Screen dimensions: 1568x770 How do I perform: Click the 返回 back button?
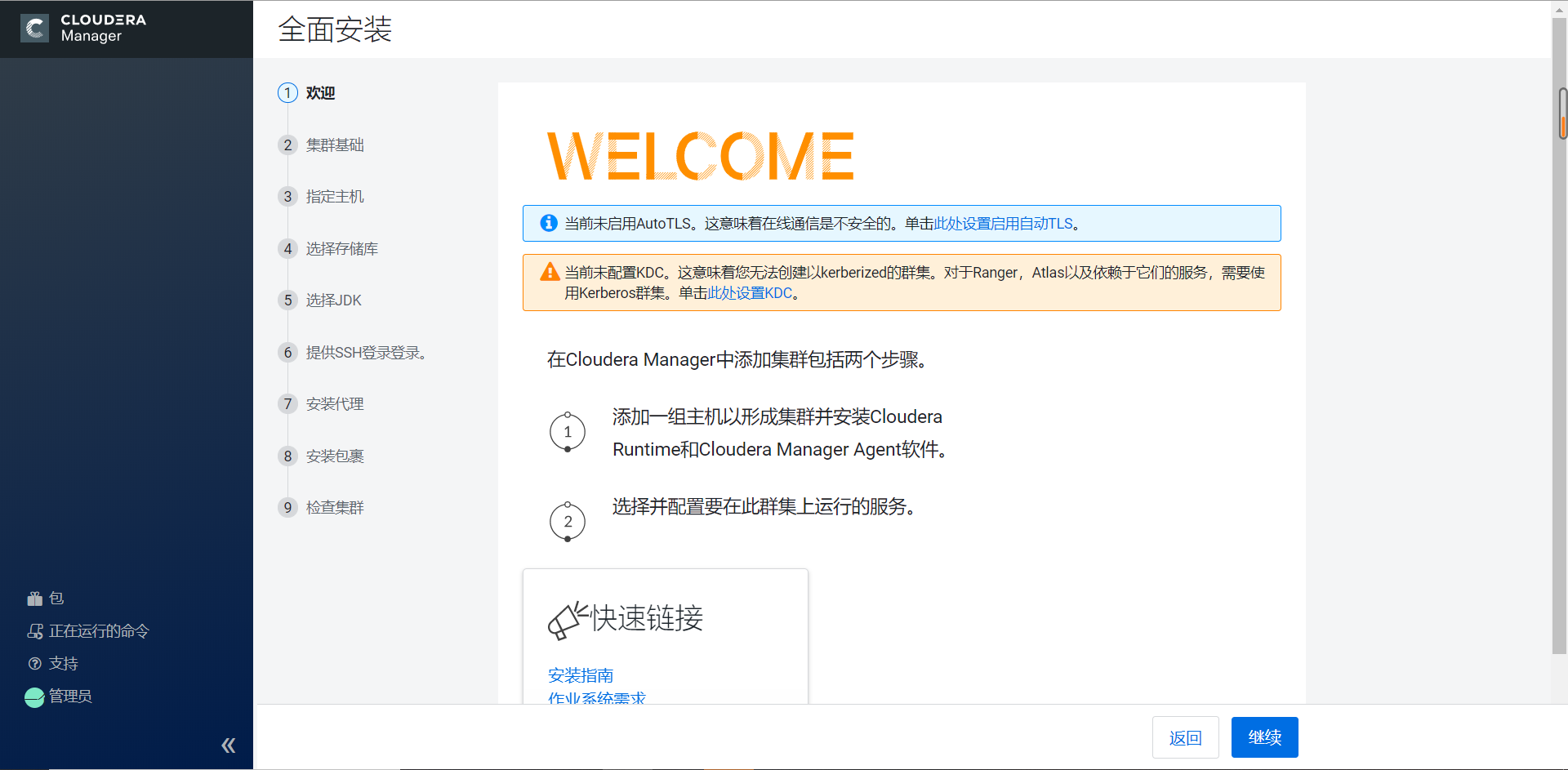point(1185,737)
